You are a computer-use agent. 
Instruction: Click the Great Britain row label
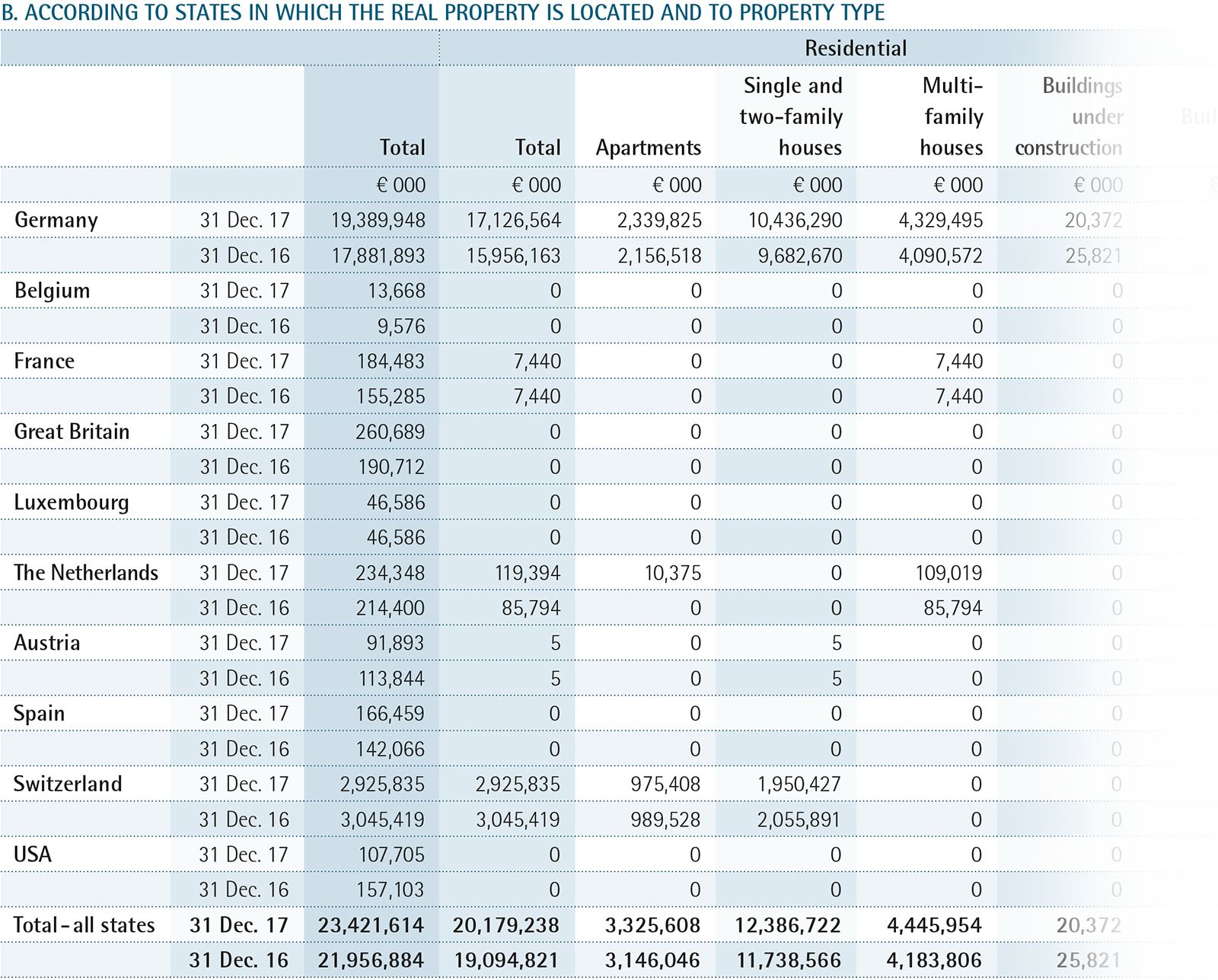coord(72,432)
